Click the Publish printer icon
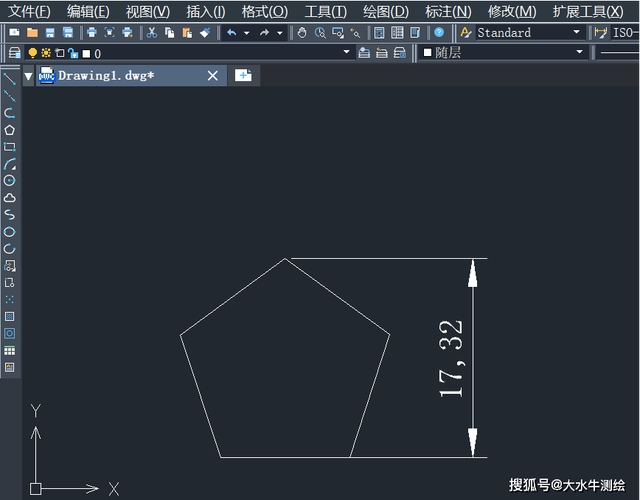The image size is (640, 500). tap(127, 32)
